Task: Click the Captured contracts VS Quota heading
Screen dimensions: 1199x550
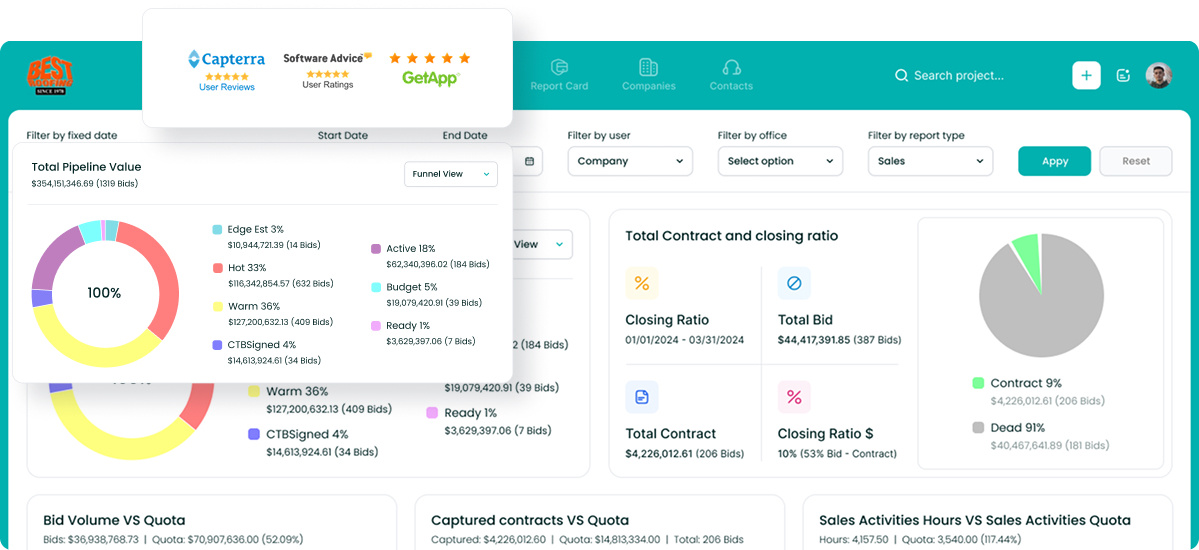Action: (x=530, y=520)
